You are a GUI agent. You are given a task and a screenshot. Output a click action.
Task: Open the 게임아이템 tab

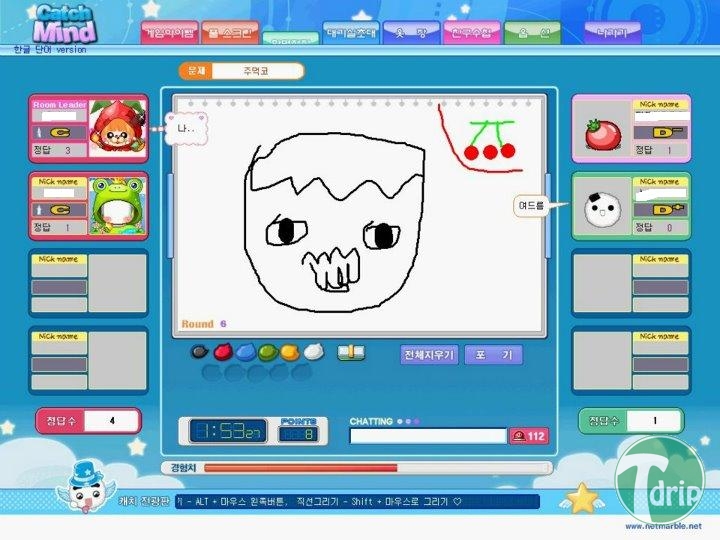pos(169,33)
